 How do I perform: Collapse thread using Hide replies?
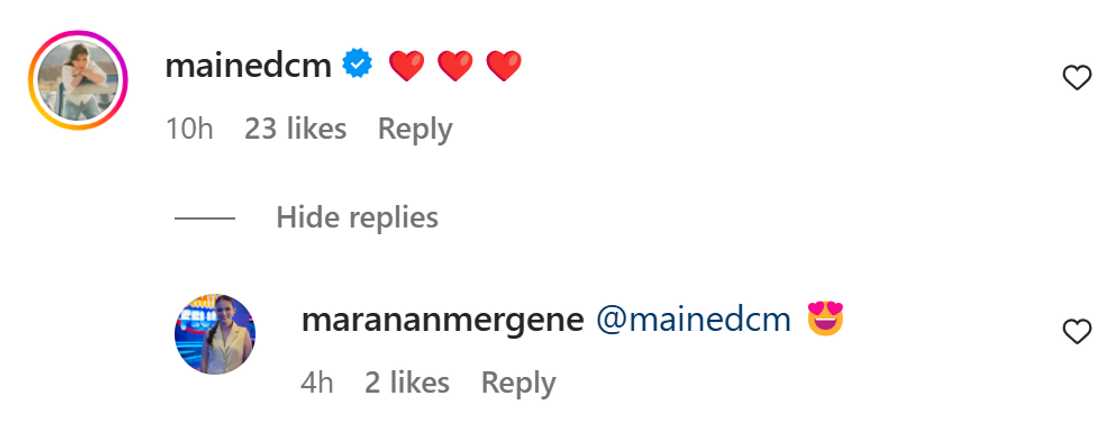click(x=357, y=217)
